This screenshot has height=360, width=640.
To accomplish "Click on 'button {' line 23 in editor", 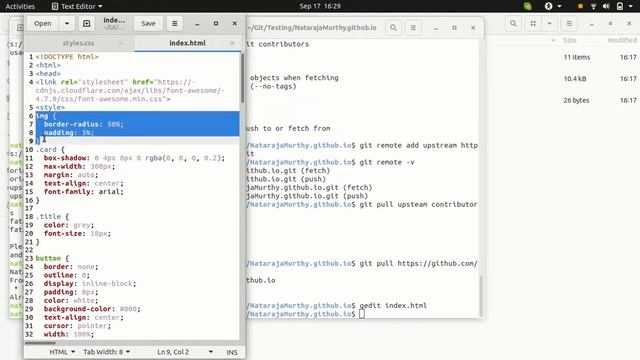I will tap(52, 258).
